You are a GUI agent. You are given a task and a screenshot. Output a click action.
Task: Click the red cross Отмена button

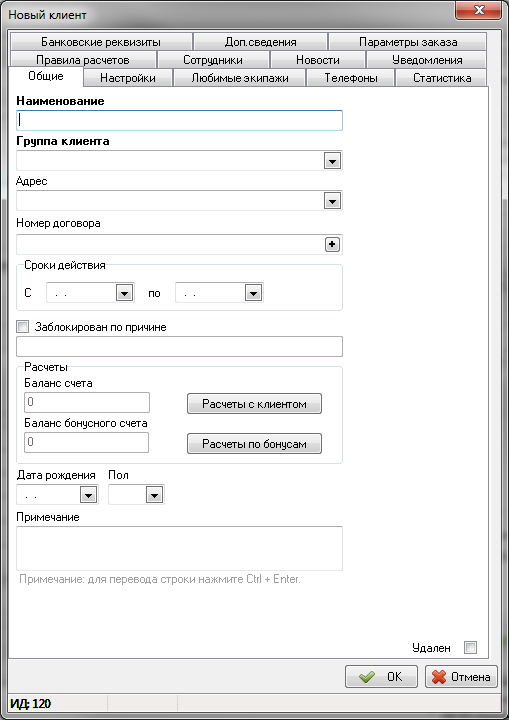click(x=461, y=676)
